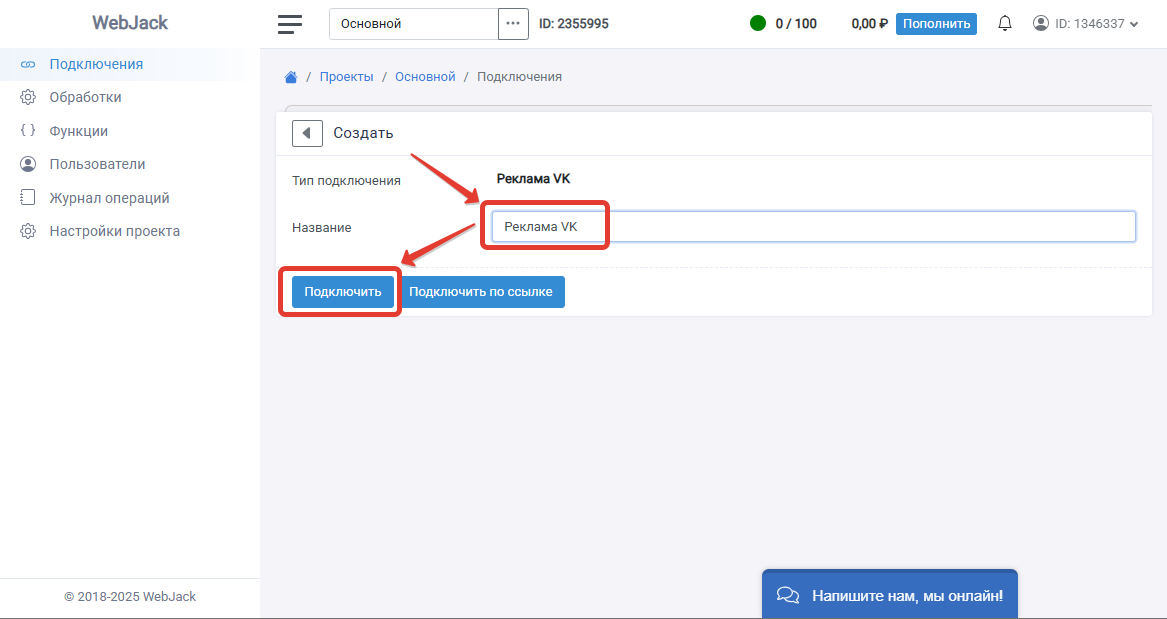Click the notification bell icon
1167x619 pixels.
click(1005, 23)
